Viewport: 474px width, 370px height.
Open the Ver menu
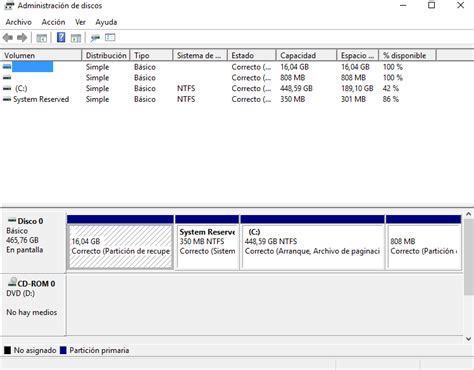click(80, 22)
